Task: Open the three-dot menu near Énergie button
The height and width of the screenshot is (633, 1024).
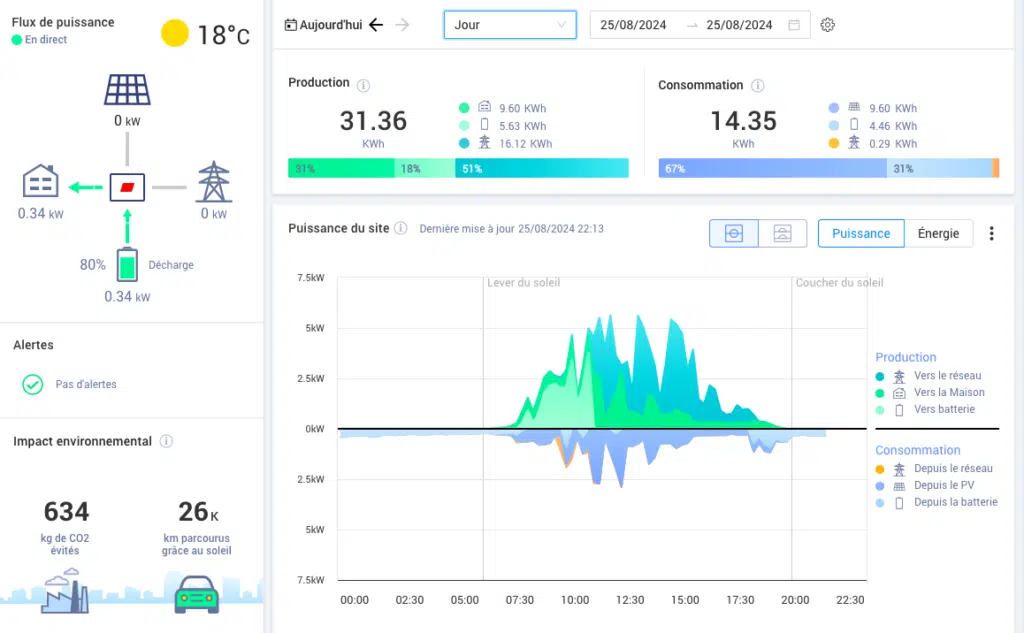Action: pyautogui.click(x=991, y=233)
